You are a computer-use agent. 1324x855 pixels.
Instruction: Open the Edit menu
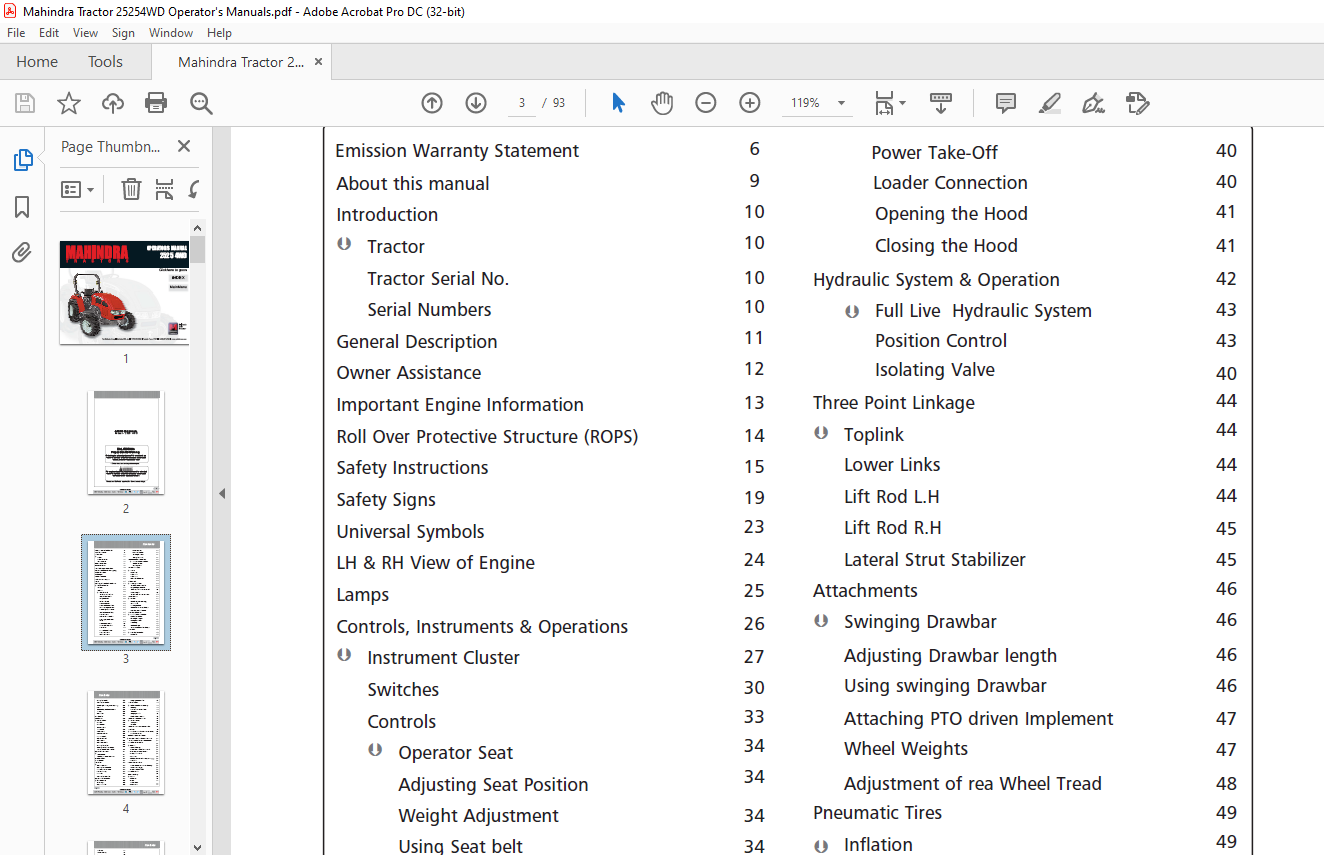click(49, 33)
